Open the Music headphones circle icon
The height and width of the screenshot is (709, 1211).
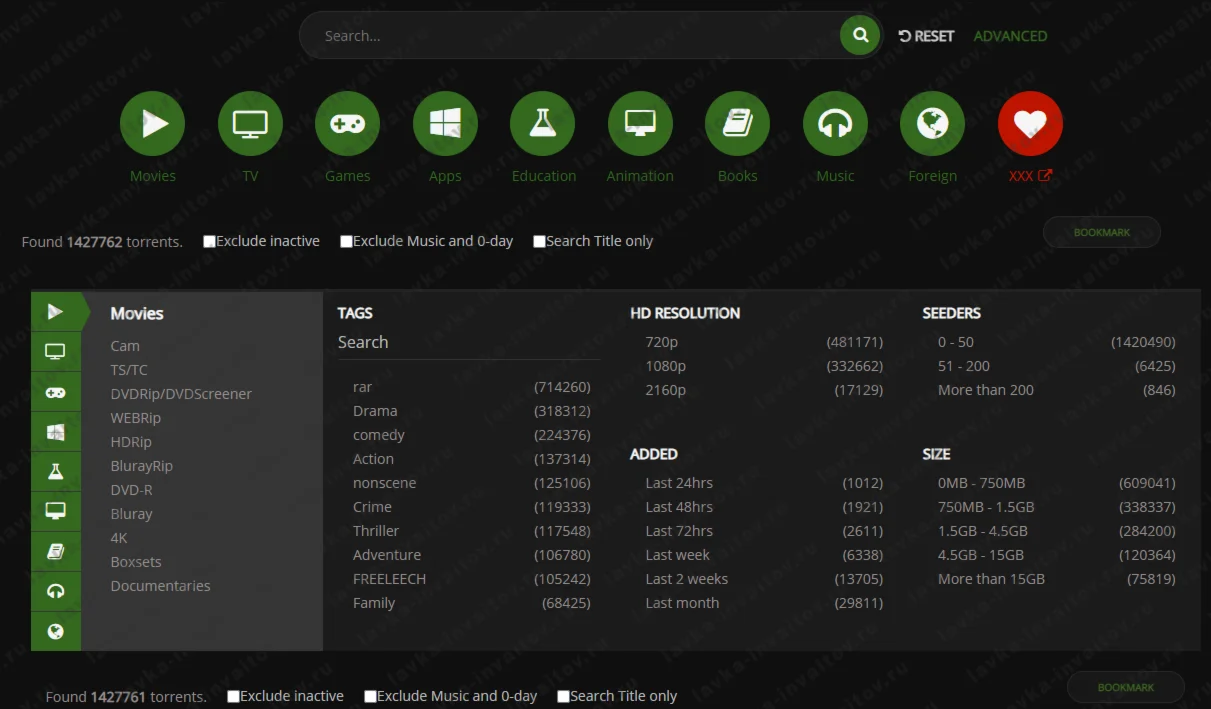pyautogui.click(x=835, y=124)
